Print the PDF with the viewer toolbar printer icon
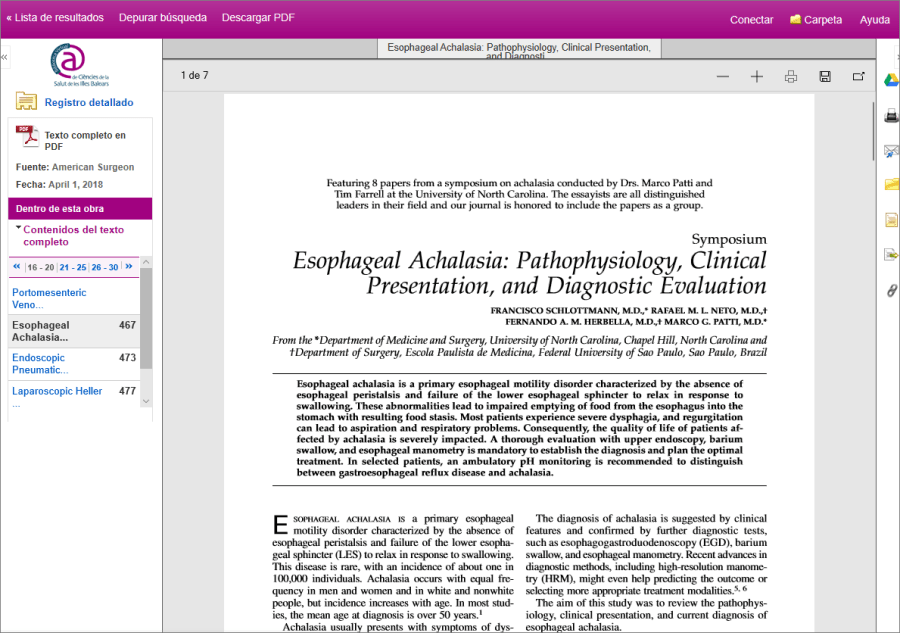This screenshot has height=633, width=900. click(x=791, y=76)
